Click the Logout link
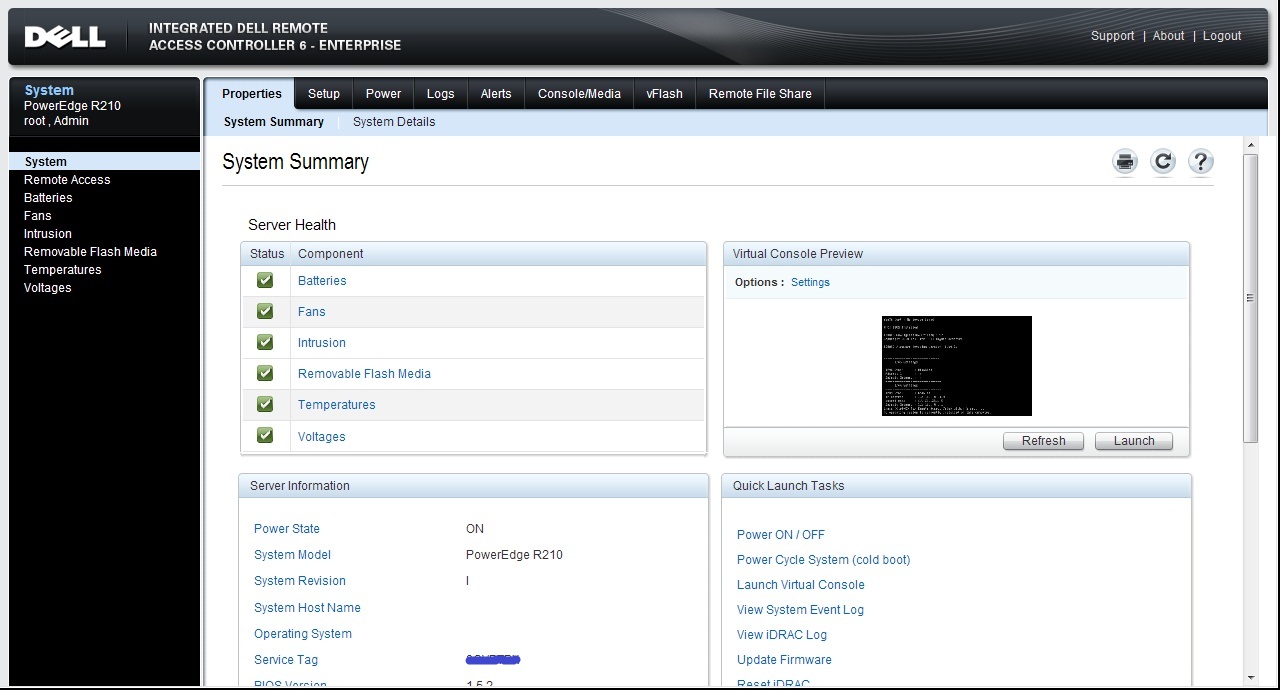 click(x=1222, y=36)
